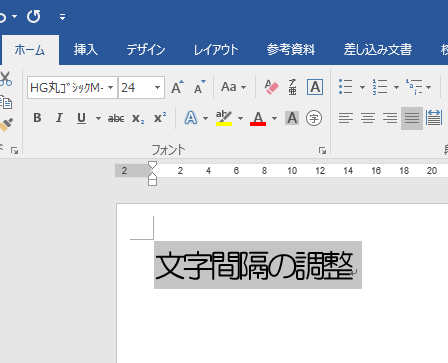The height and width of the screenshot is (363, 448).
Task: Click the first line indent ruler marker
Action: tap(152, 165)
